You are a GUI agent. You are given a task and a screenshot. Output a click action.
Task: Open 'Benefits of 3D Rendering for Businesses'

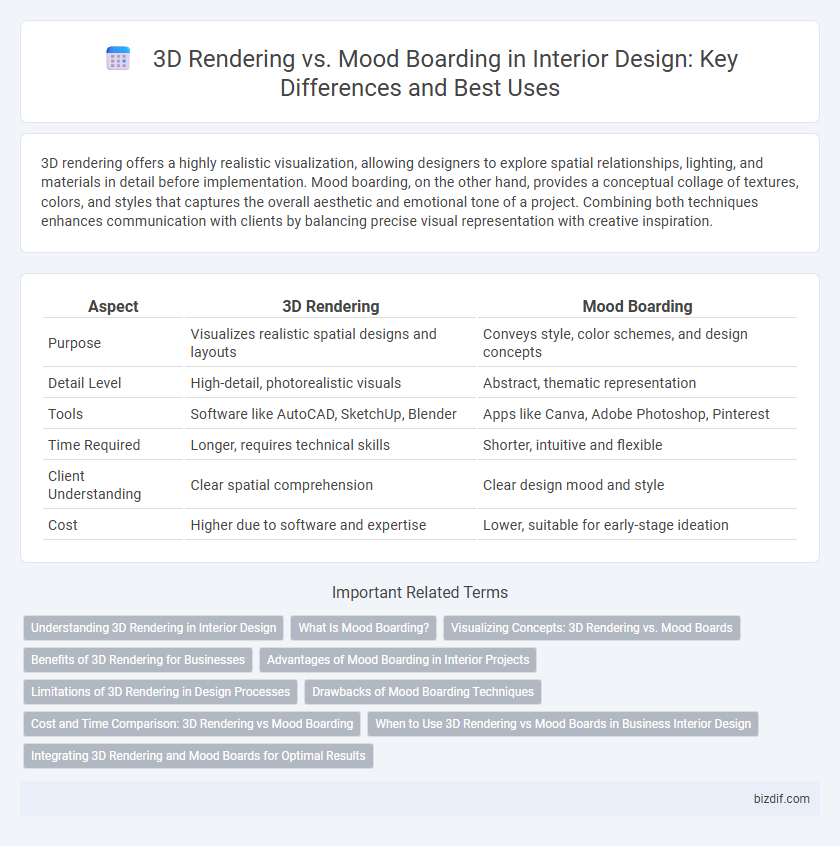pos(138,660)
